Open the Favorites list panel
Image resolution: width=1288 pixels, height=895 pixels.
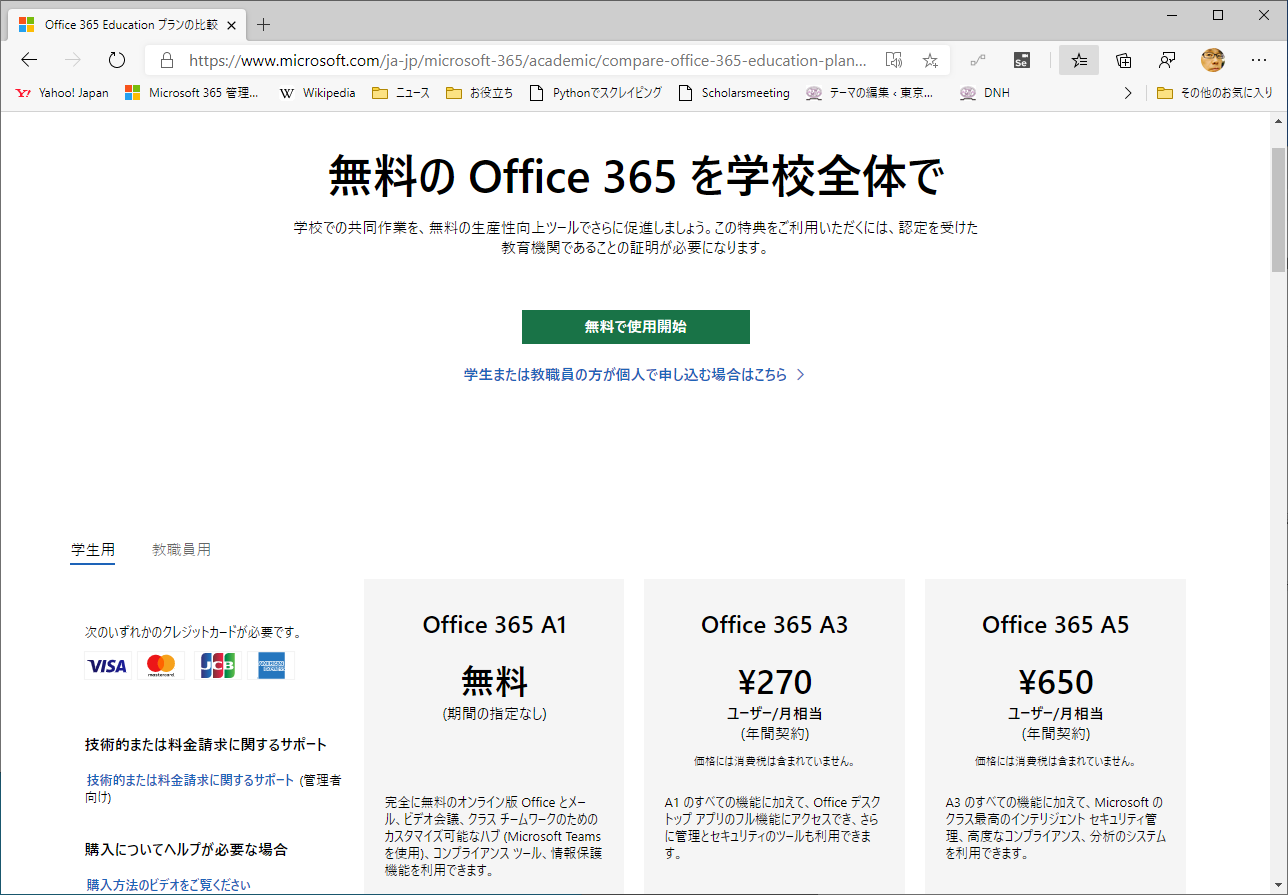tap(1079, 60)
